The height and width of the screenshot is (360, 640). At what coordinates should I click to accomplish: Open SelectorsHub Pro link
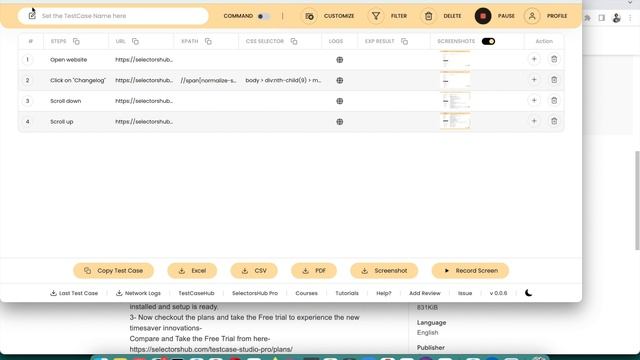[255, 293]
